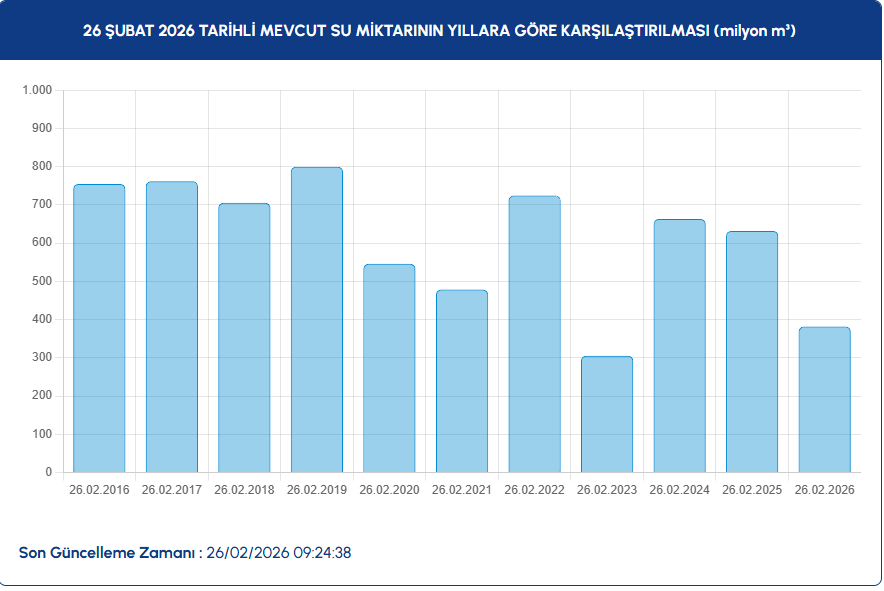Select the 26.02.2025 bar

click(x=752, y=352)
